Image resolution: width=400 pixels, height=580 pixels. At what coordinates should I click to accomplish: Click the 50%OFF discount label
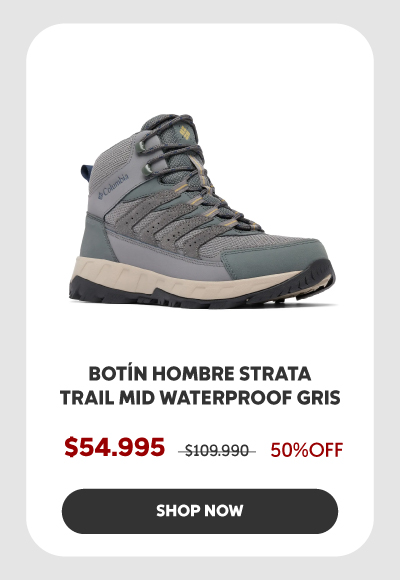tap(307, 450)
